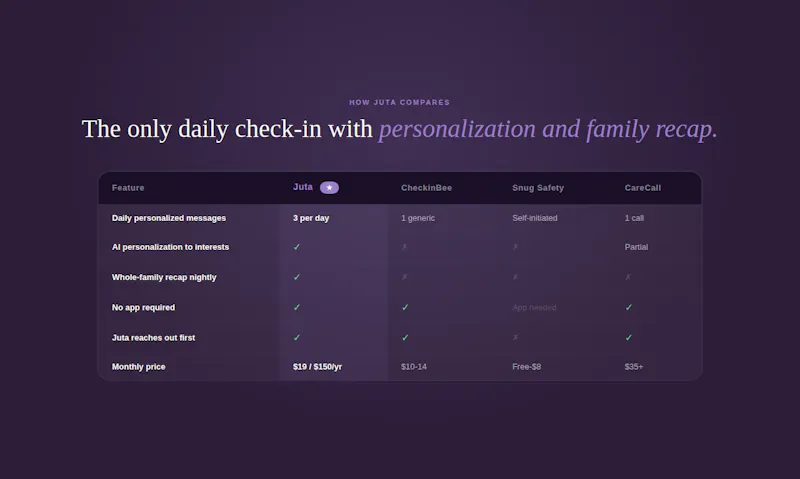Click the 'Monthly price' row label

click(x=139, y=366)
